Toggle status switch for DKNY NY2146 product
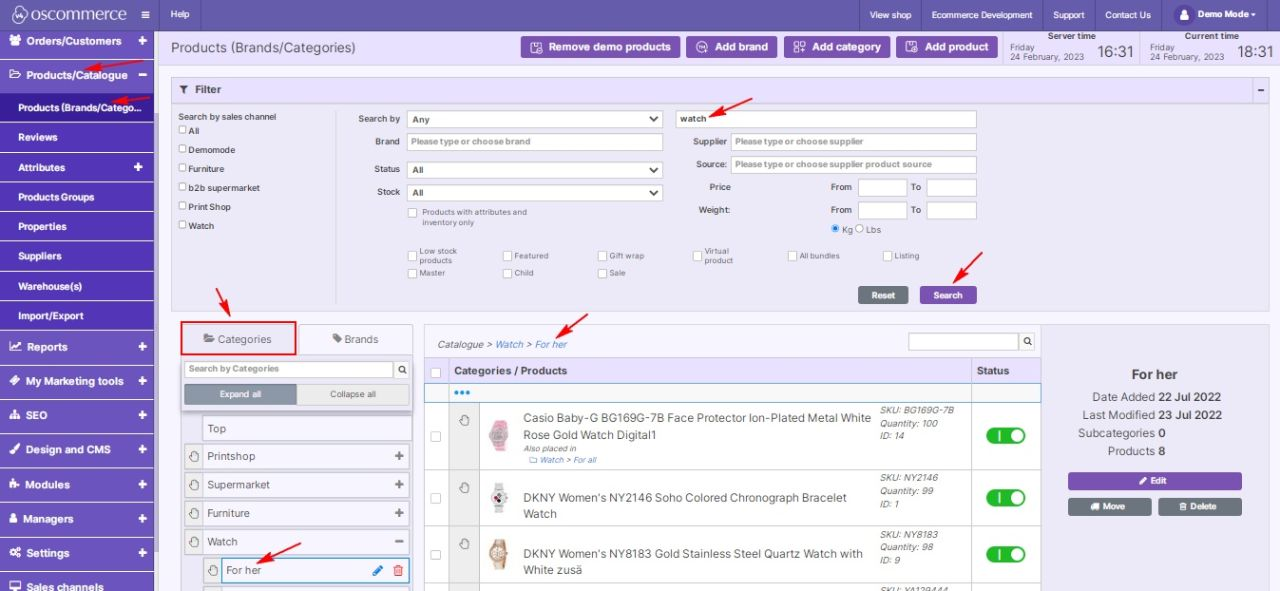The width and height of the screenshot is (1280, 591). tap(1006, 498)
